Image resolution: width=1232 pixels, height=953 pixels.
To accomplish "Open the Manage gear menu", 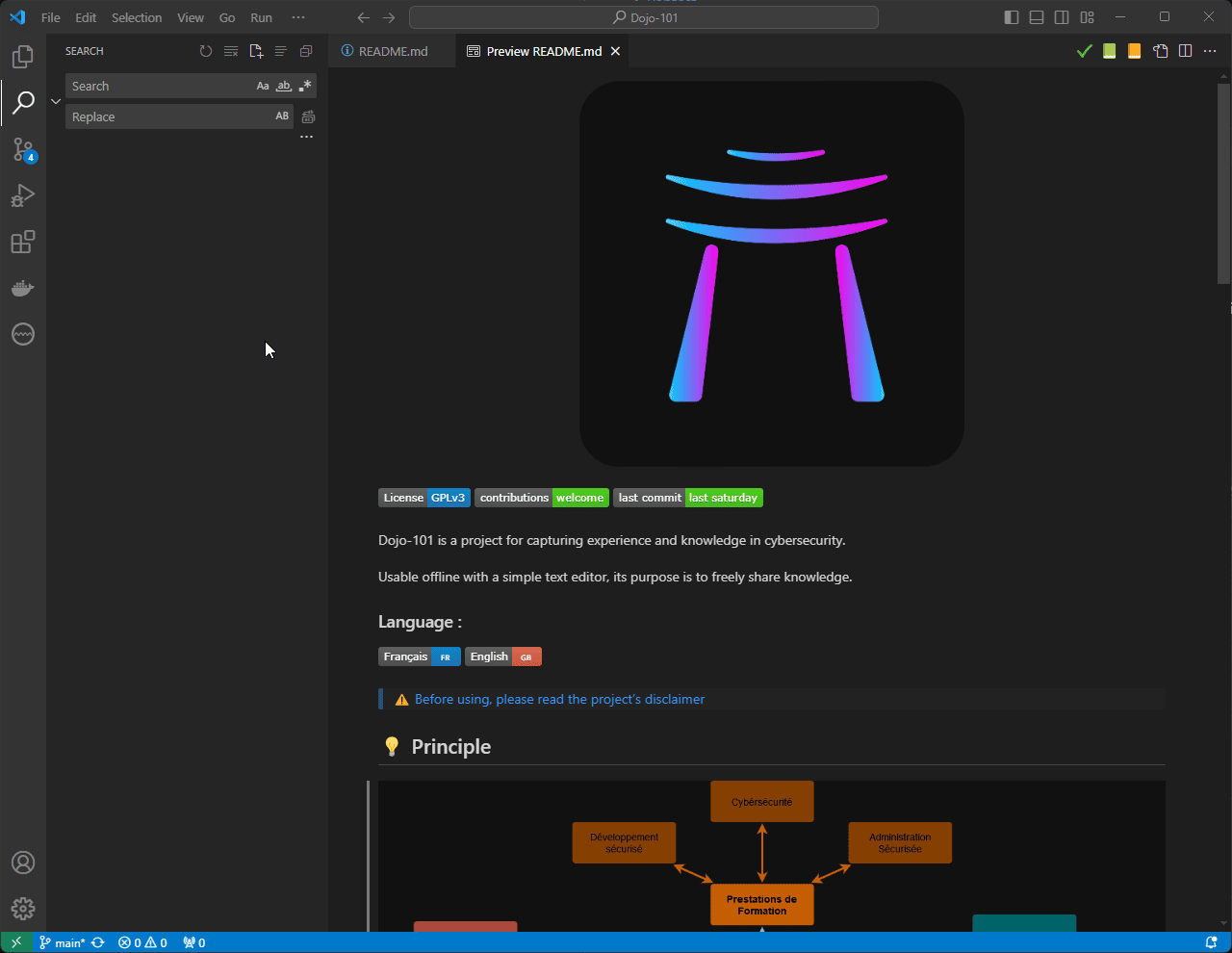I will (x=23, y=909).
